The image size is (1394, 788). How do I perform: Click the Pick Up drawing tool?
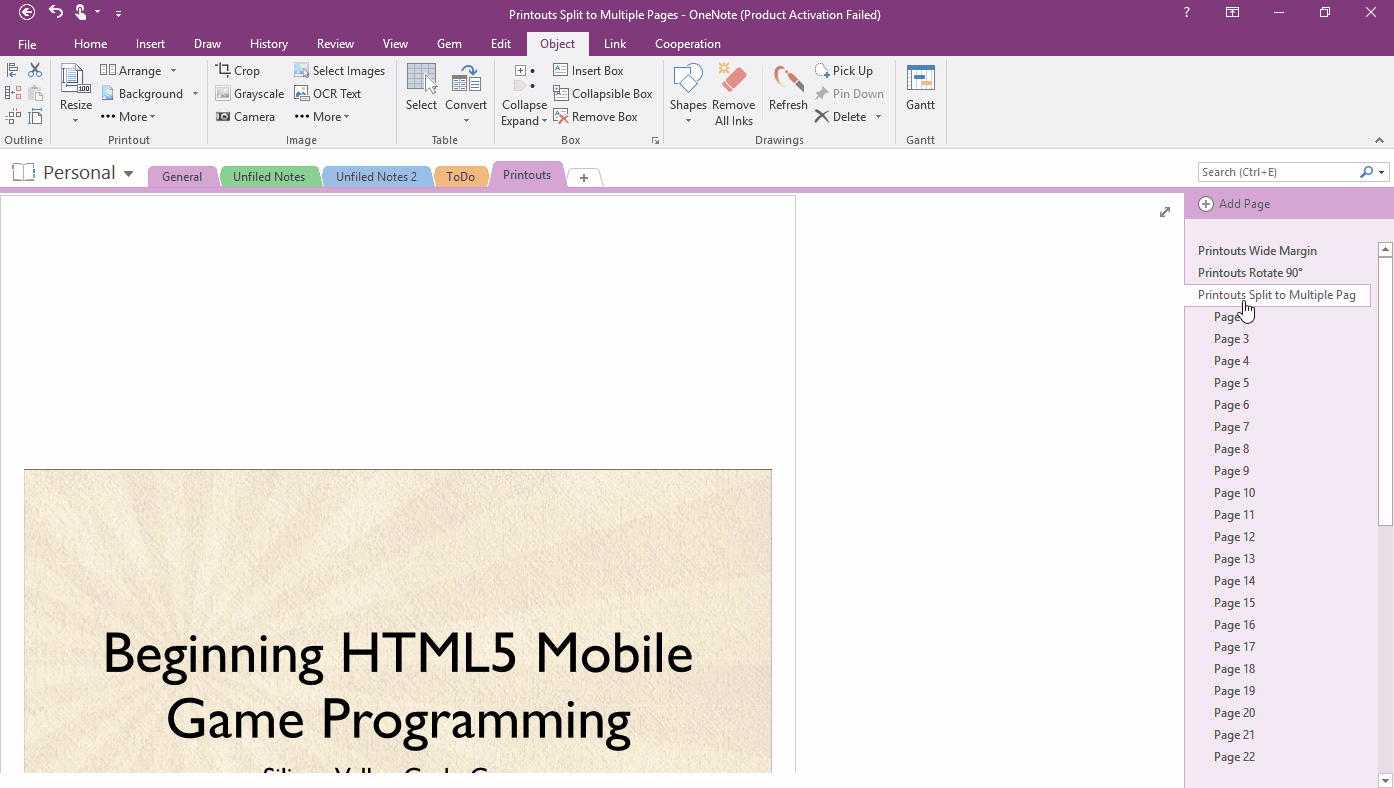[844, 71]
